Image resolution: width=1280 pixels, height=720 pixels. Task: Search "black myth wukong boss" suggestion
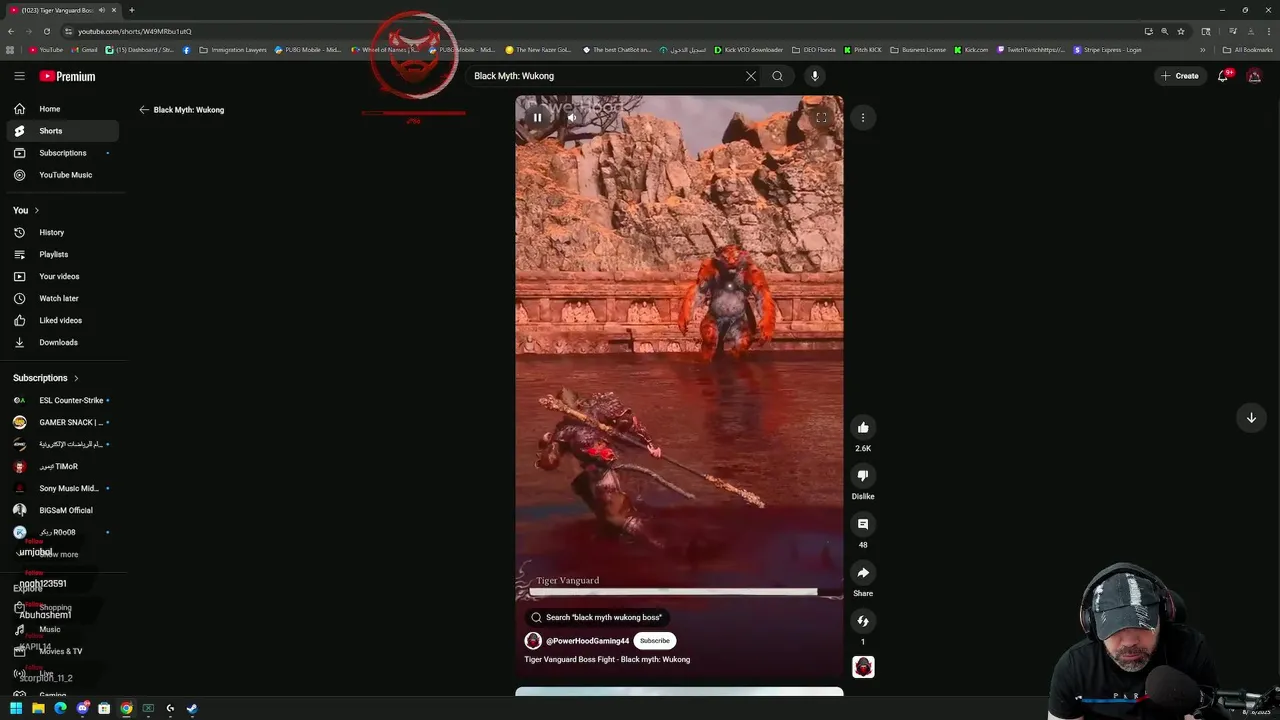pos(597,617)
